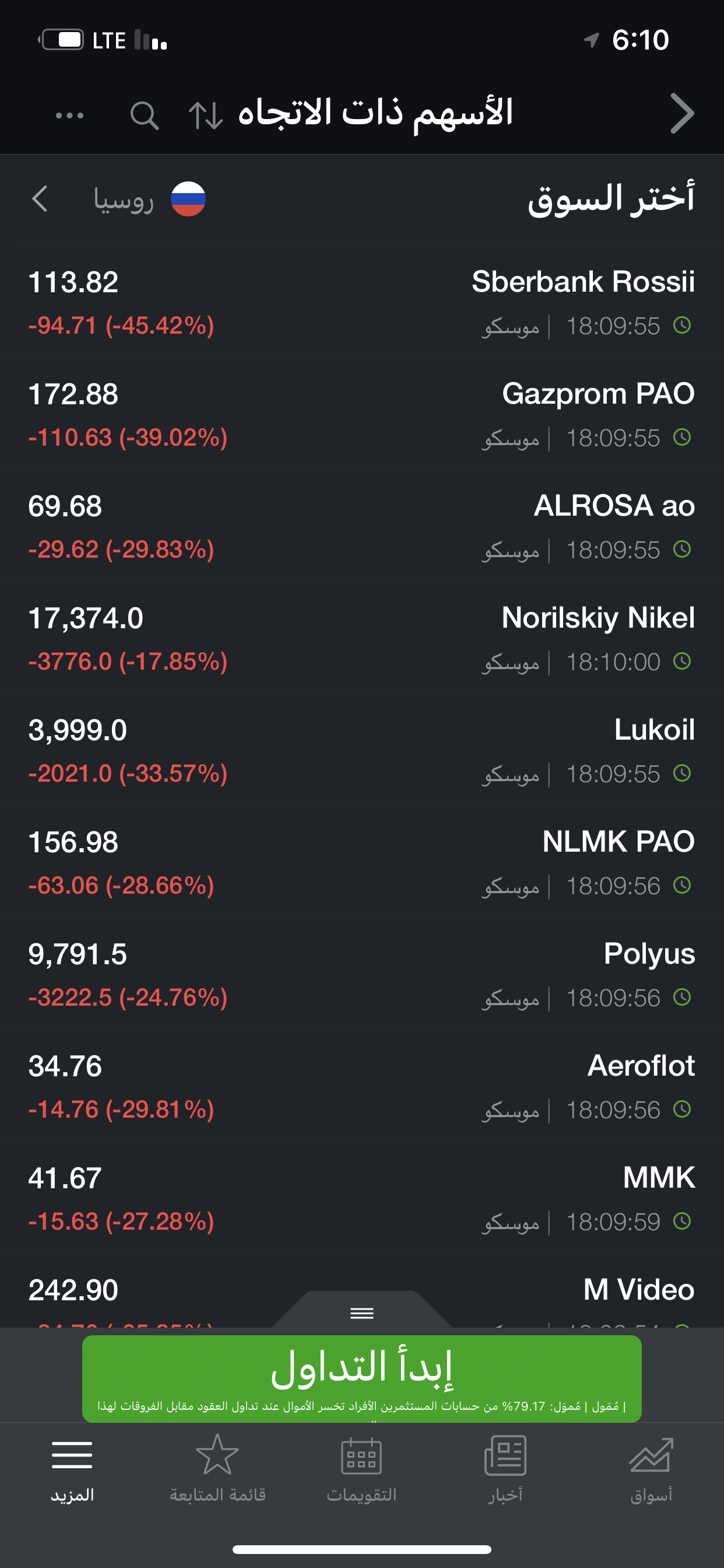The height and width of the screenshot is (1568, 724).
Task: Open the Watchlist star icon
Action: [217, 1454]
